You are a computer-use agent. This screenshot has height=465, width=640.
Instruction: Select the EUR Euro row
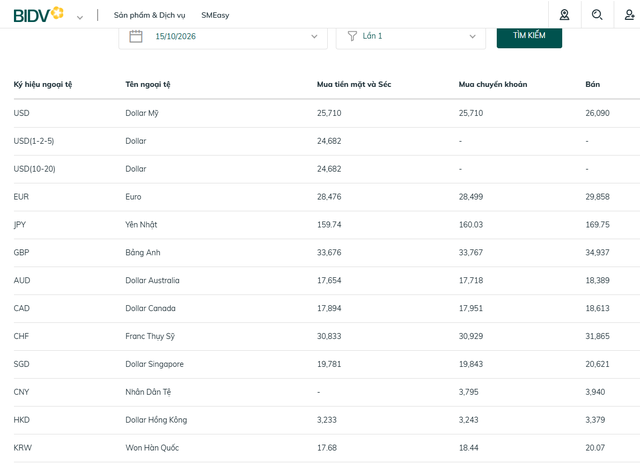327,197
